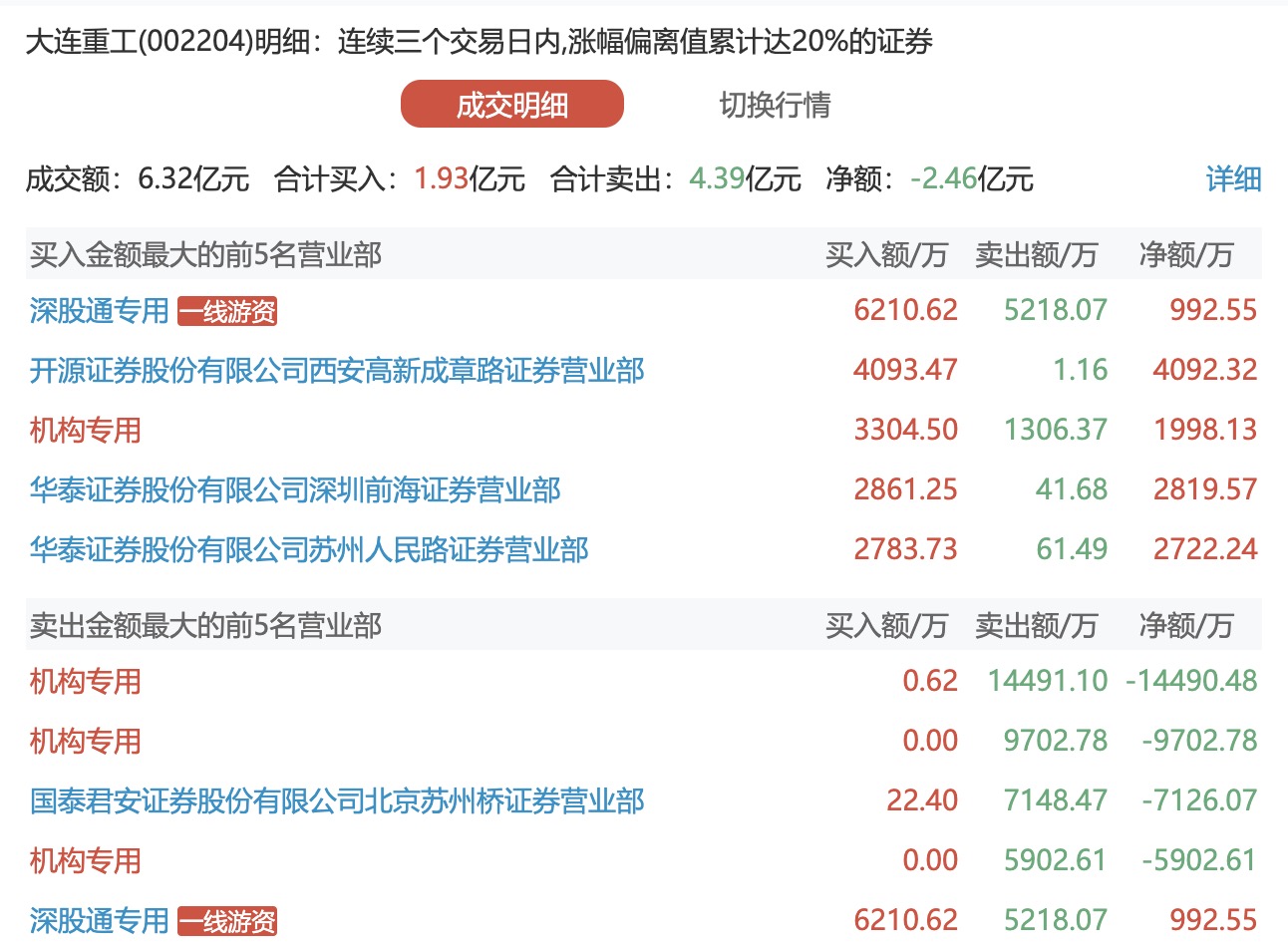
Task: Select 机构专用 row with net -14490.48
Action: (86, 682)
